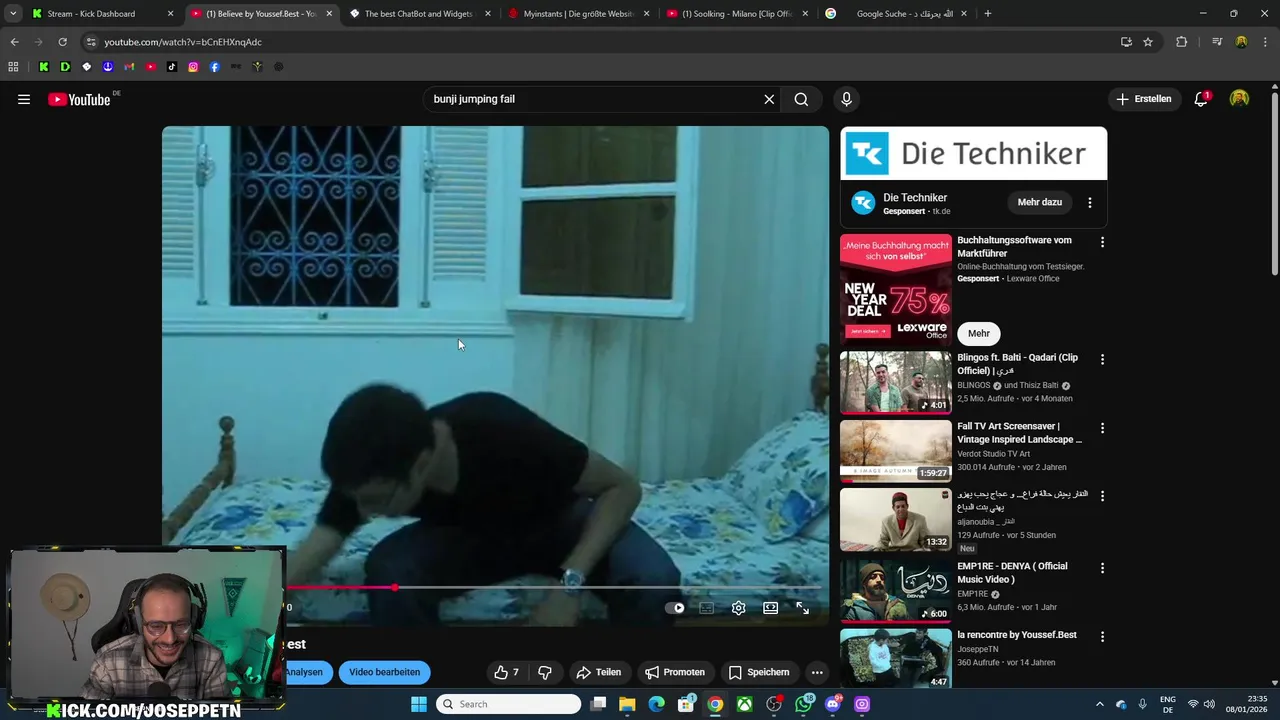The image size is (1280, 720).
Task: Click the Video bearbeiten button
Action: click(x=384, y=672)
